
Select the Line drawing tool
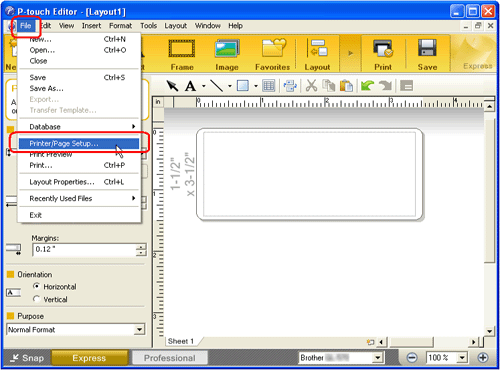(x=216, y=86)
